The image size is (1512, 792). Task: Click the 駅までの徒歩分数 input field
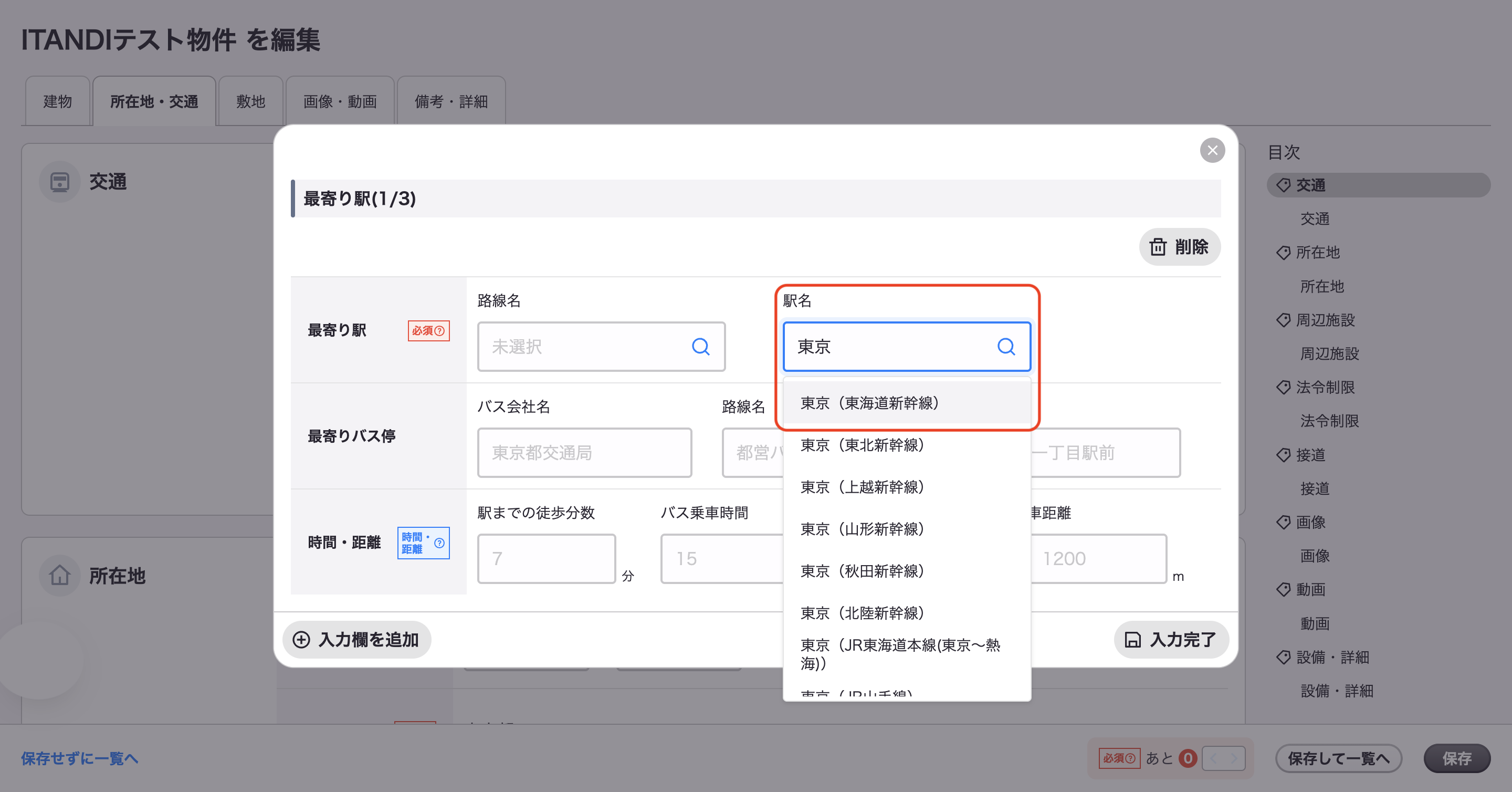click(x=547, y=558)
